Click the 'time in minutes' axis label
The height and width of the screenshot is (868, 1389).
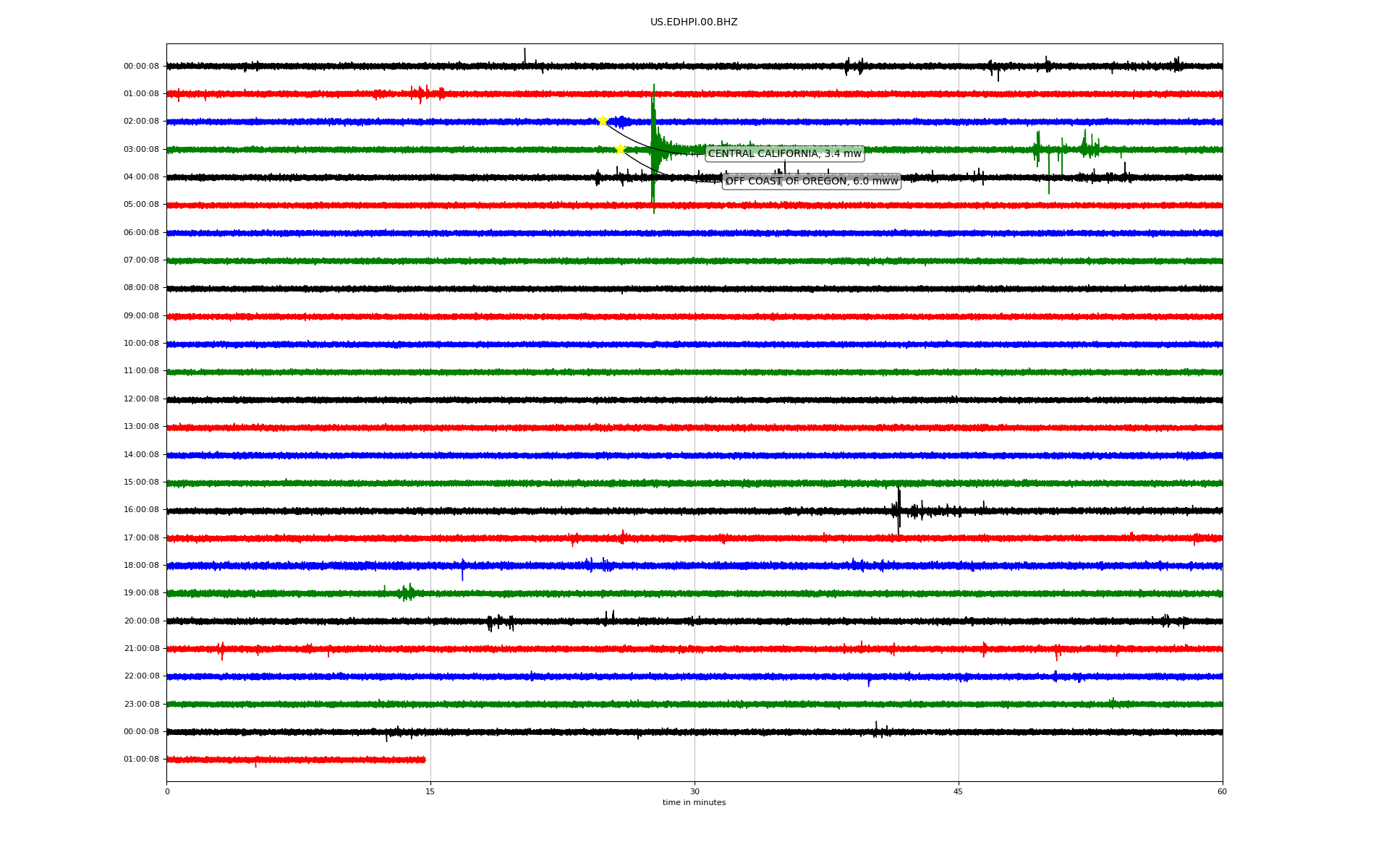pyautogui.click(x=693, y=802)
